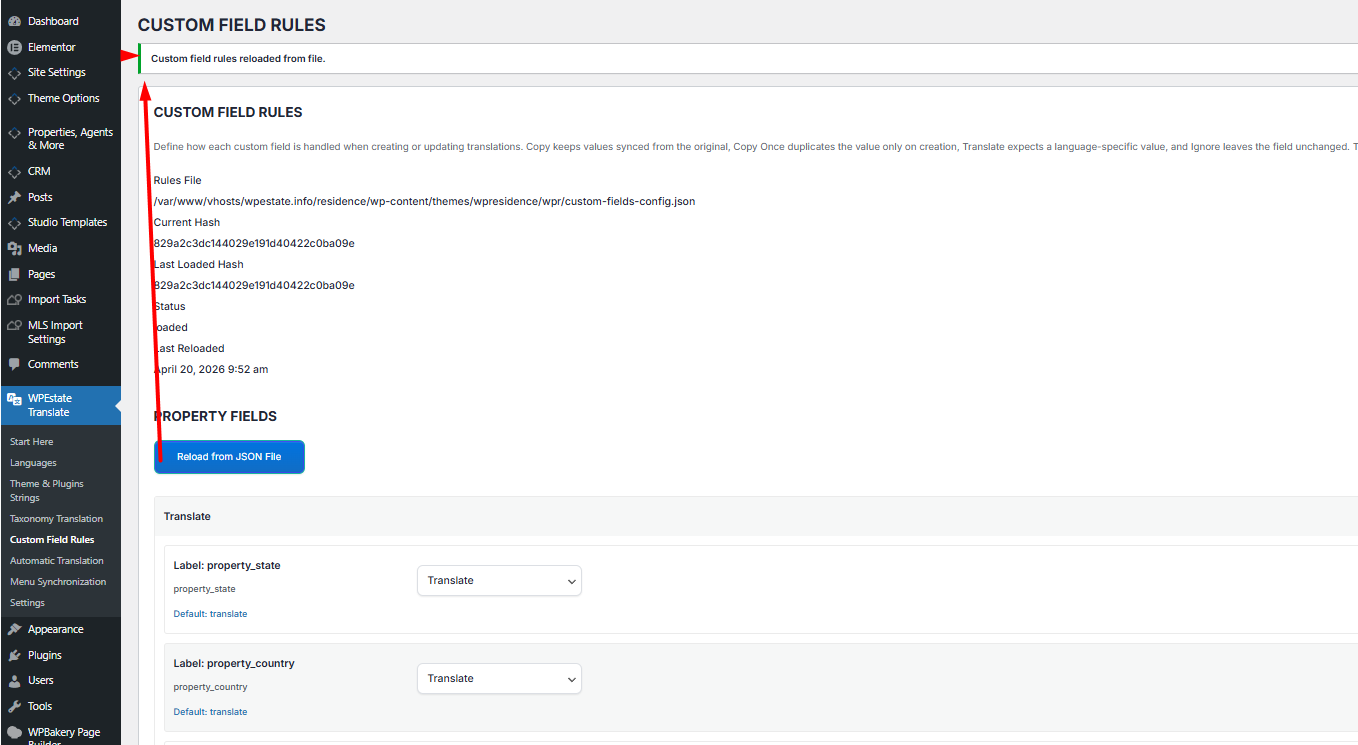This screenshot has width=1358, height=745.
Task: Click the Plugins plug icon
Action: (14, 655)
